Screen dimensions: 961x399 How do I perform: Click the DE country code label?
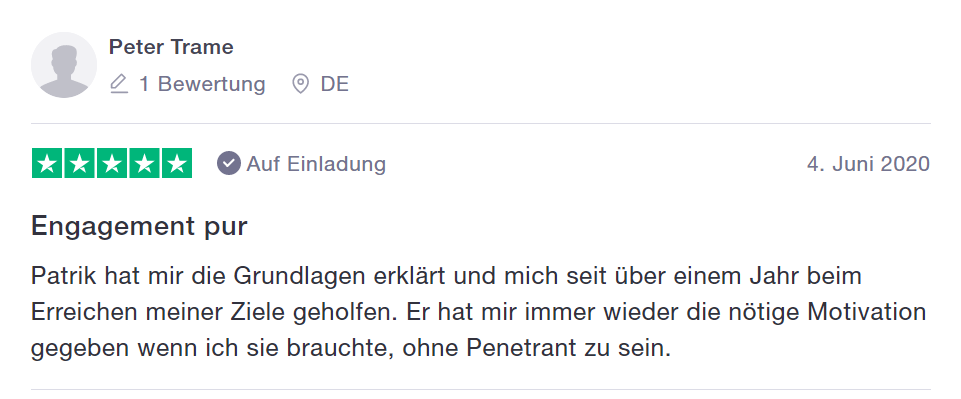point(335,84)
